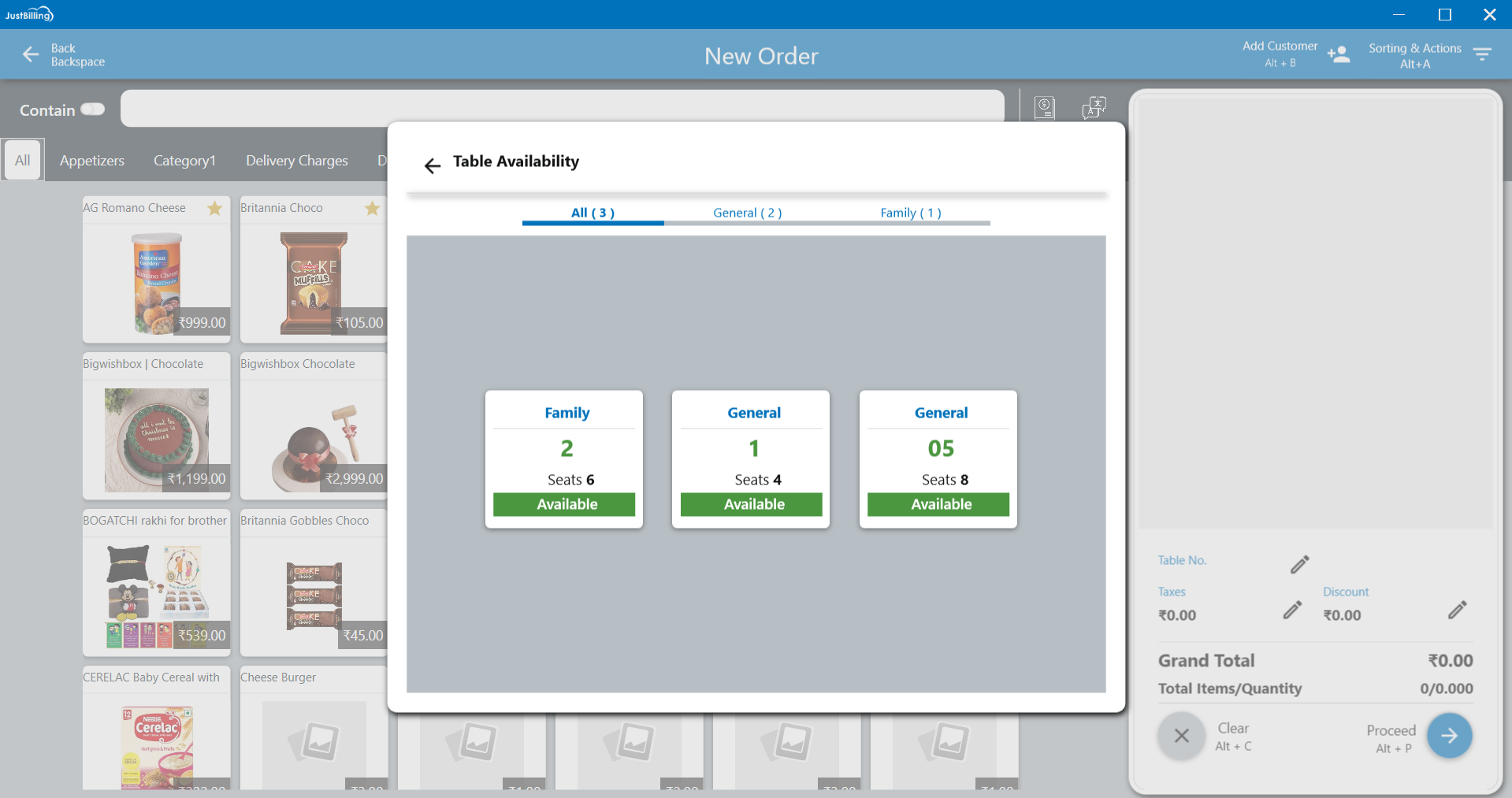1512x798 pixels.
Task: Click the Clear X button
Action: tap(1181, 736)
